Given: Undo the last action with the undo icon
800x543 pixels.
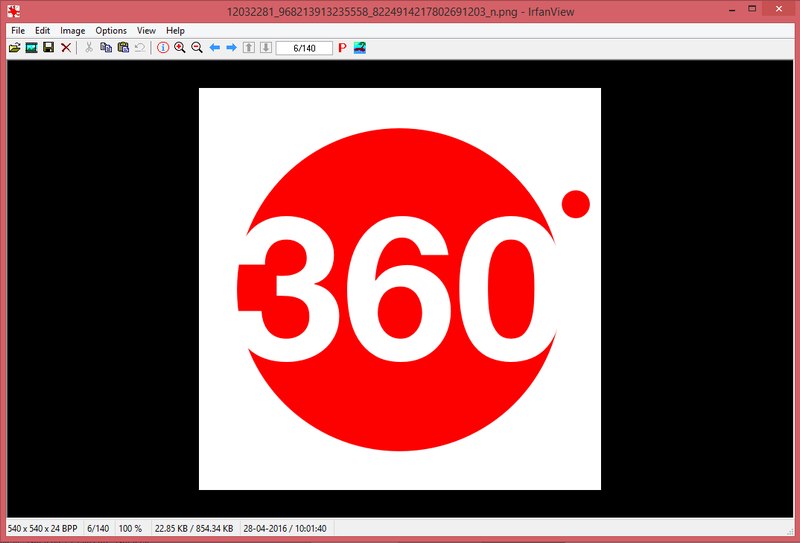Looking at the screenshot, I should tap(140, 48).
